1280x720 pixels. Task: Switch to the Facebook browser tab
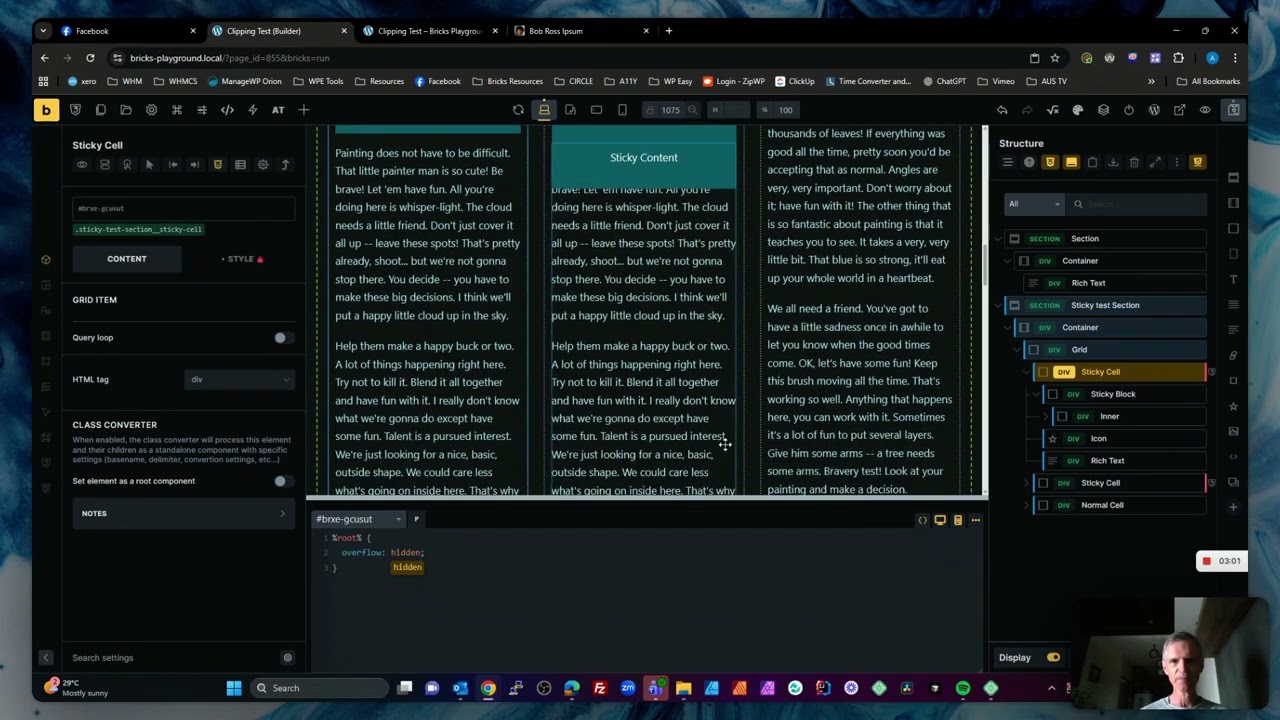[127, 31]
